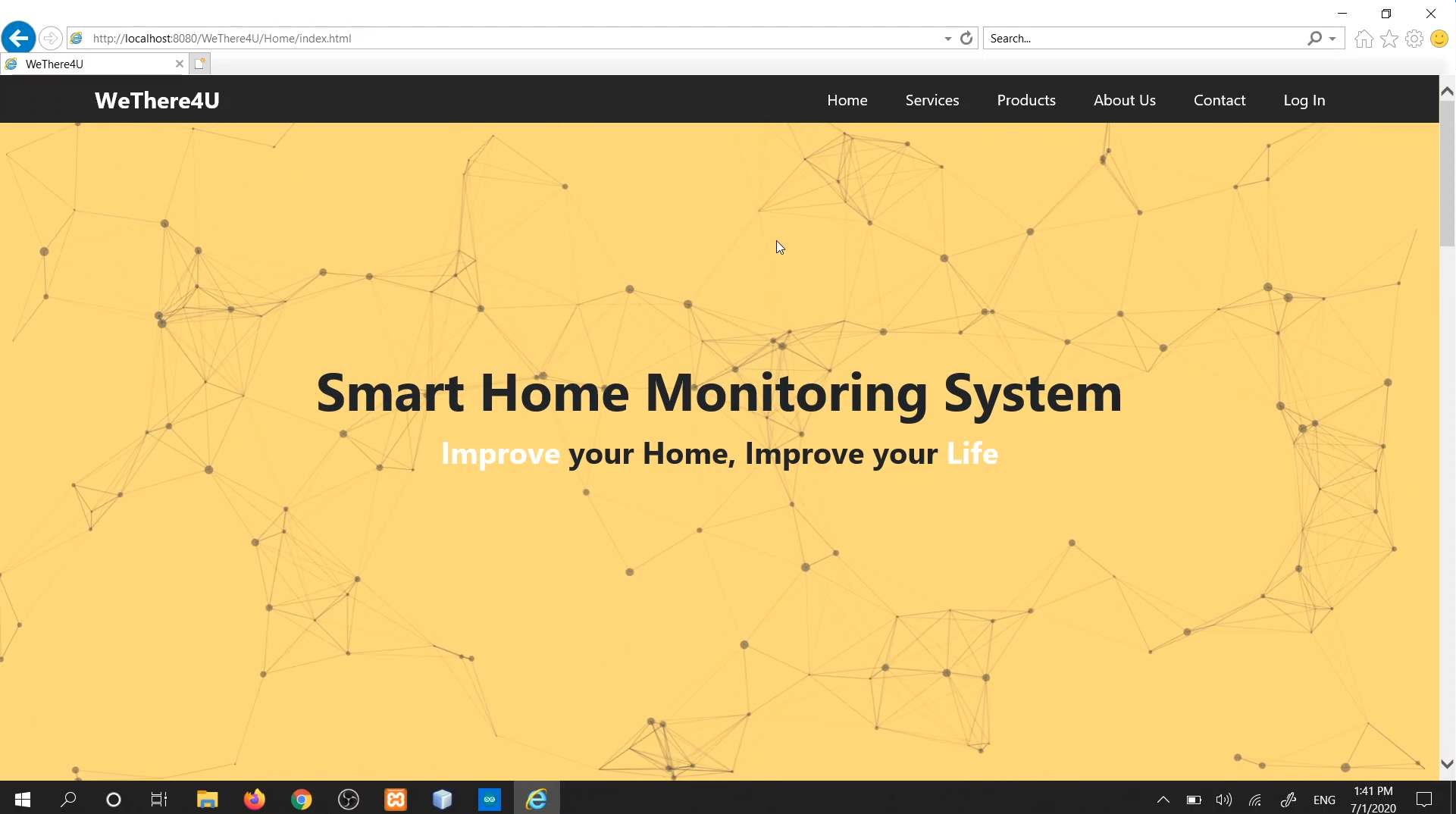Open the Contact page
The height and width of the screenshot is (814, 1456).
1220,99
